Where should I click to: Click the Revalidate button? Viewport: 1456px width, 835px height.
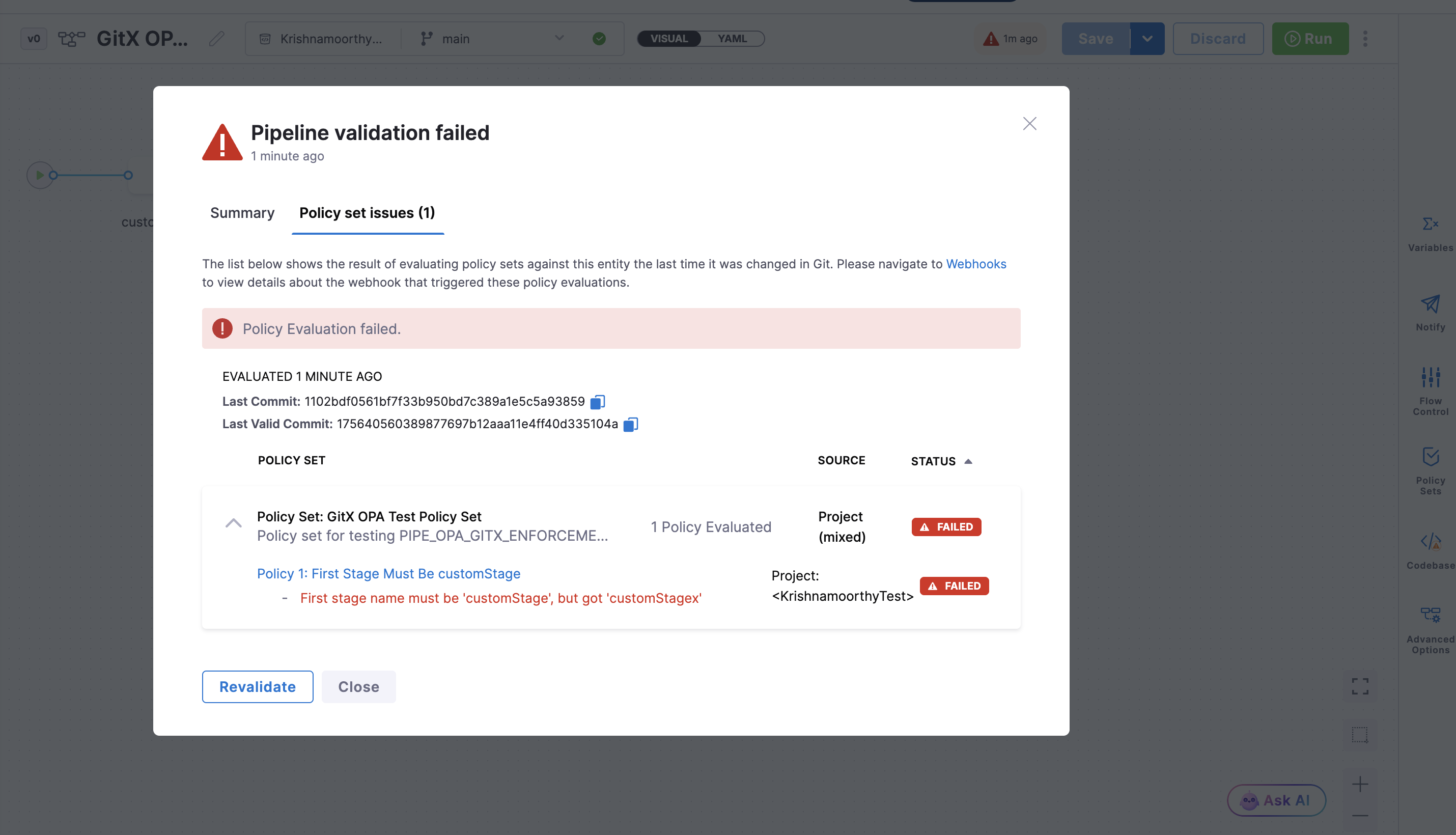[x=258, y=686]
